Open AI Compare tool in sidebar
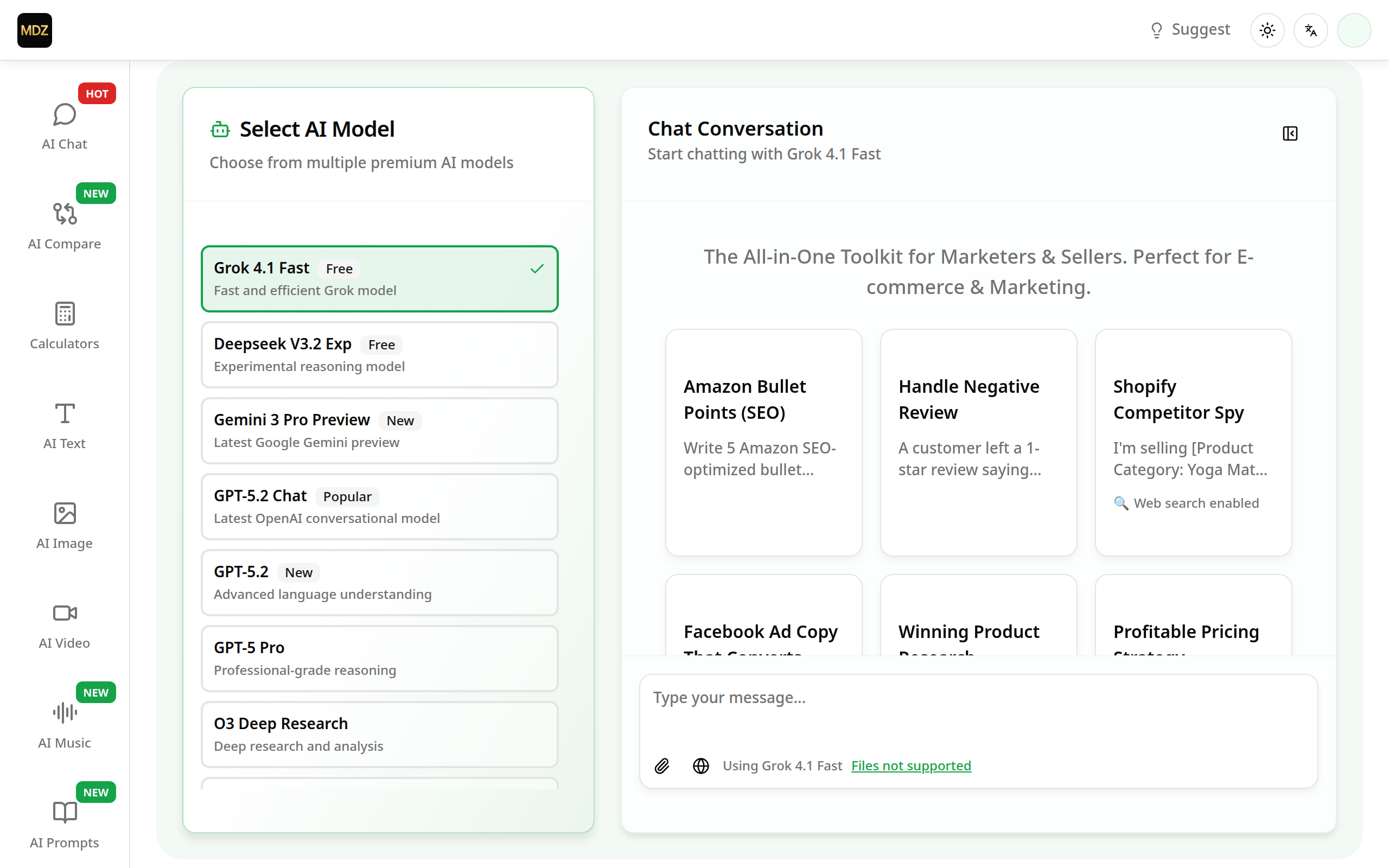1389x868 pixels. point(64,225)
